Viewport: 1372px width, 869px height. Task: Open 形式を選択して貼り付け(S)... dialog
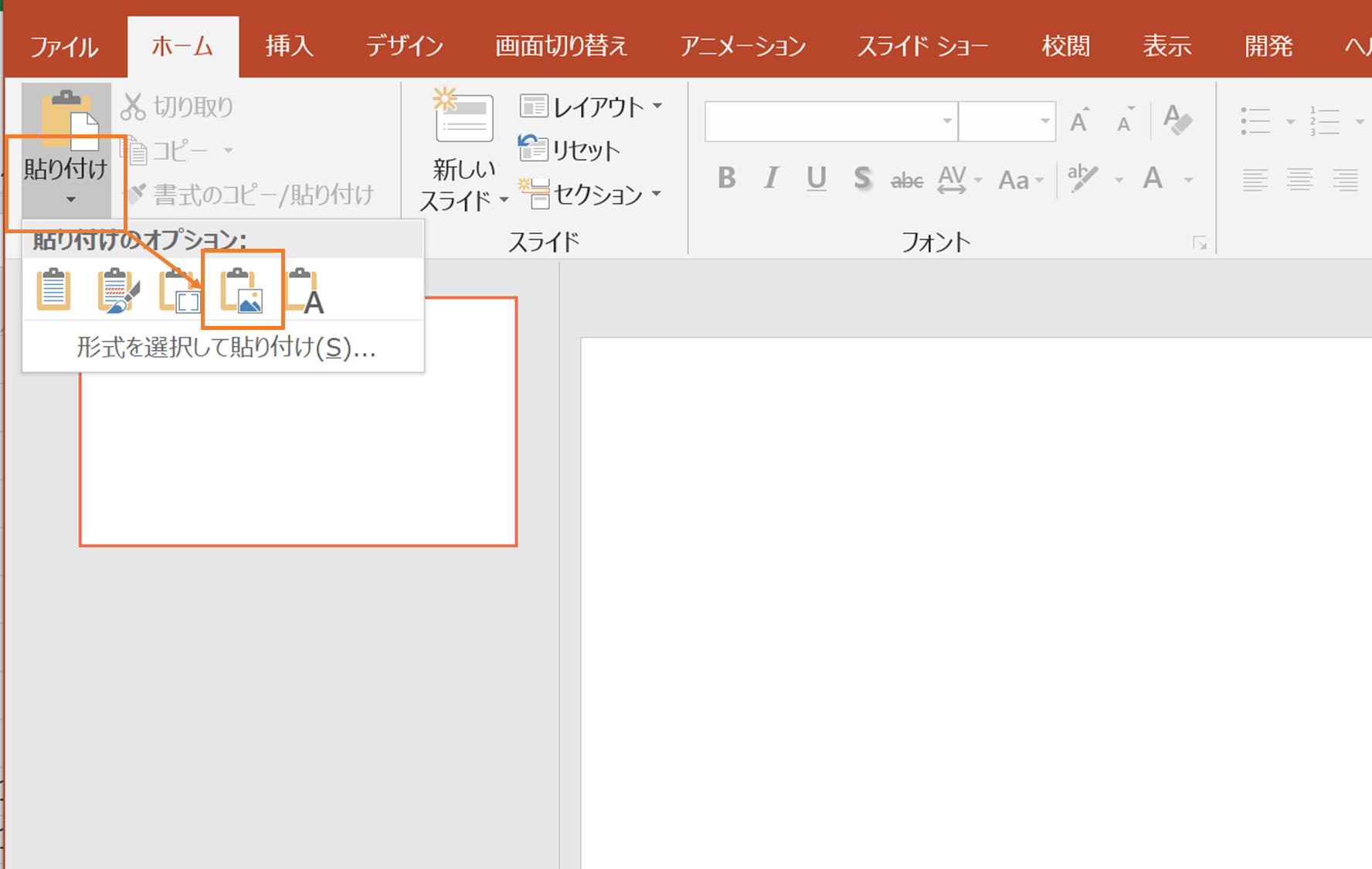(226, 348)
